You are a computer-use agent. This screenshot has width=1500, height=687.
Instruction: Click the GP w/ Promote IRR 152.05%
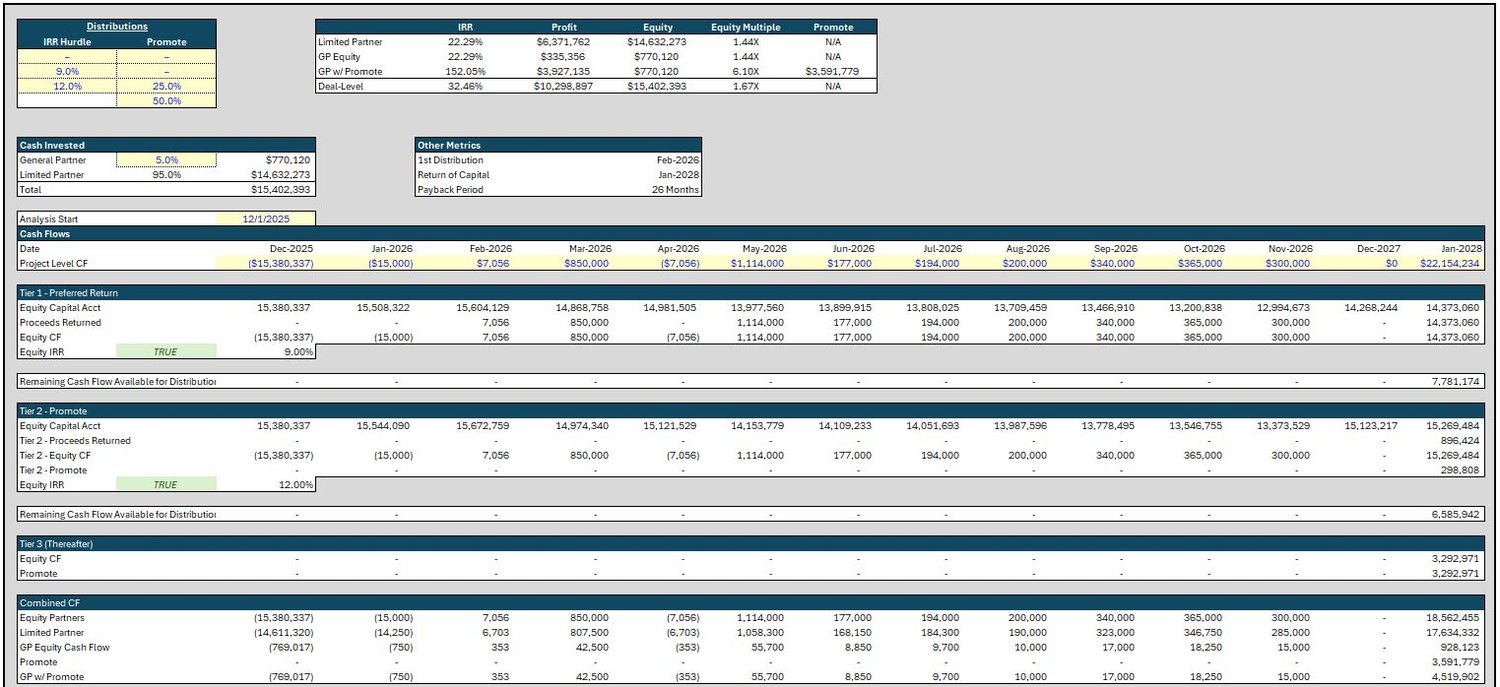[465, 72]
